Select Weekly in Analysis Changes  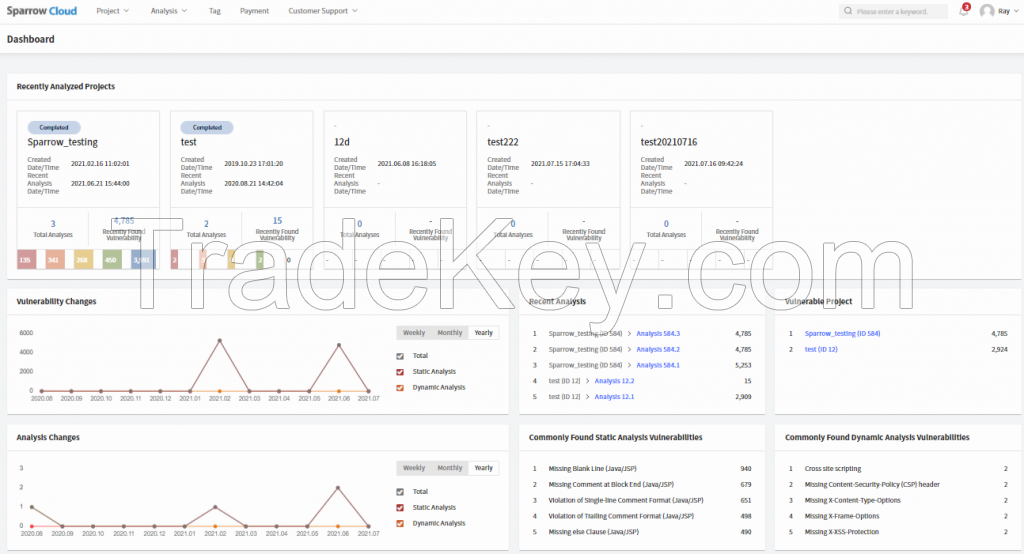pos(414,468)
